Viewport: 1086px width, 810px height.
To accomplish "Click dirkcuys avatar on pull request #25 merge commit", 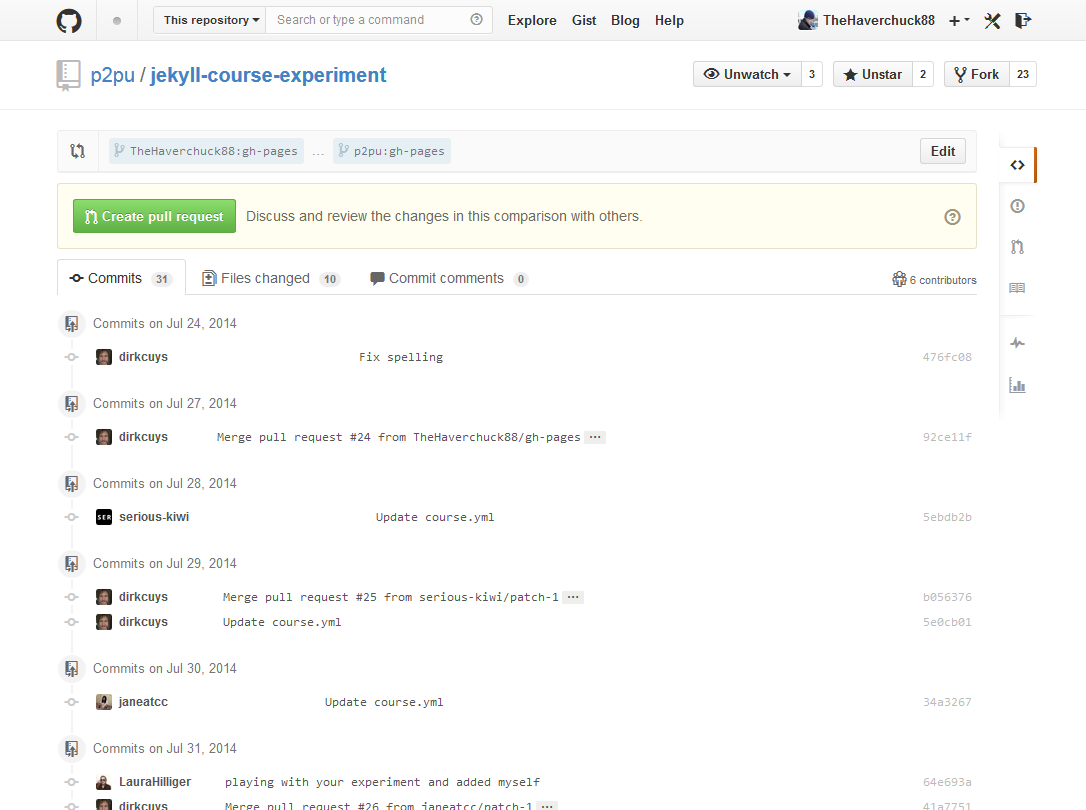I will 104,597.
